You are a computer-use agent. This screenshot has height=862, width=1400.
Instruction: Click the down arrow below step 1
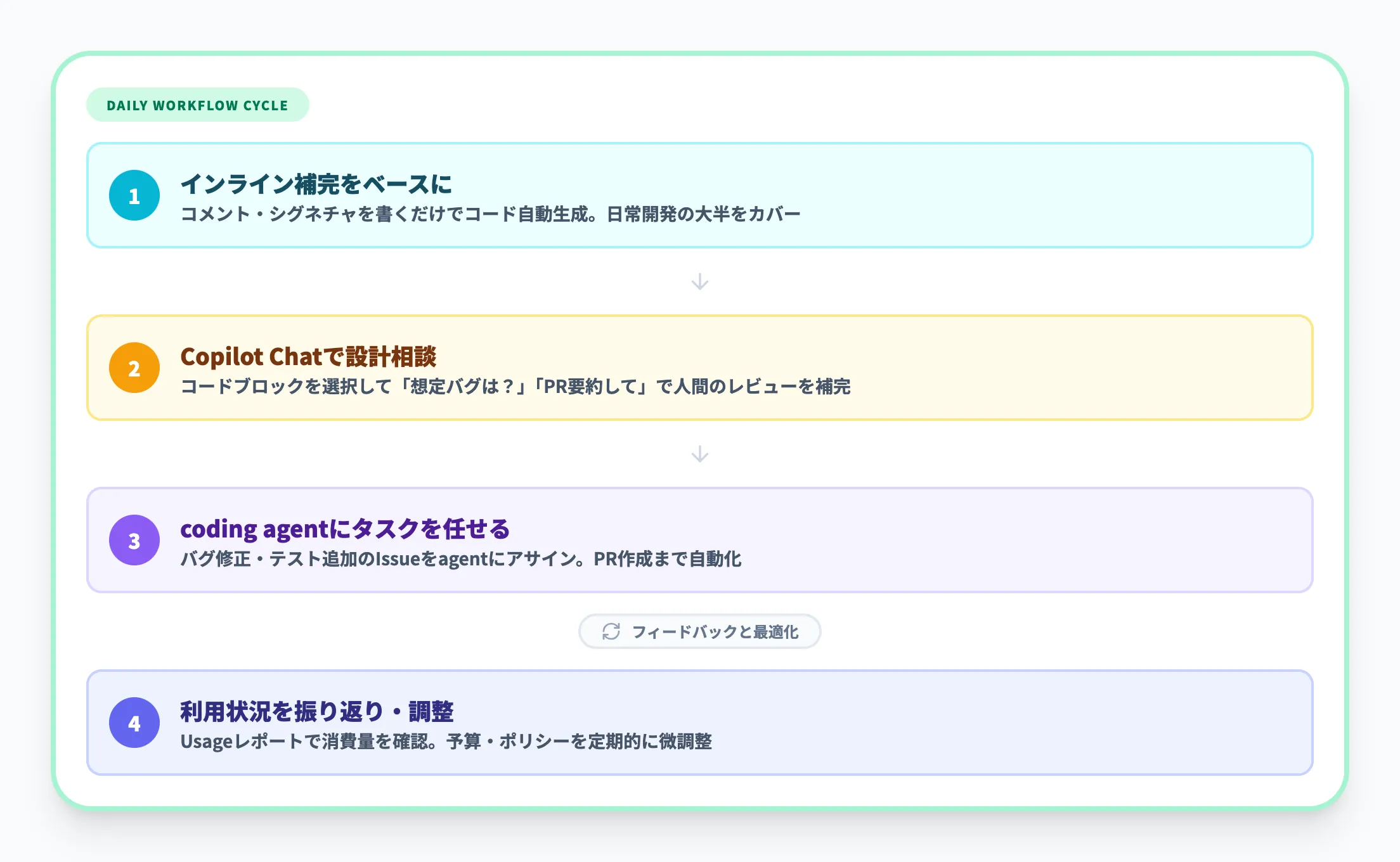coord(699,282)
